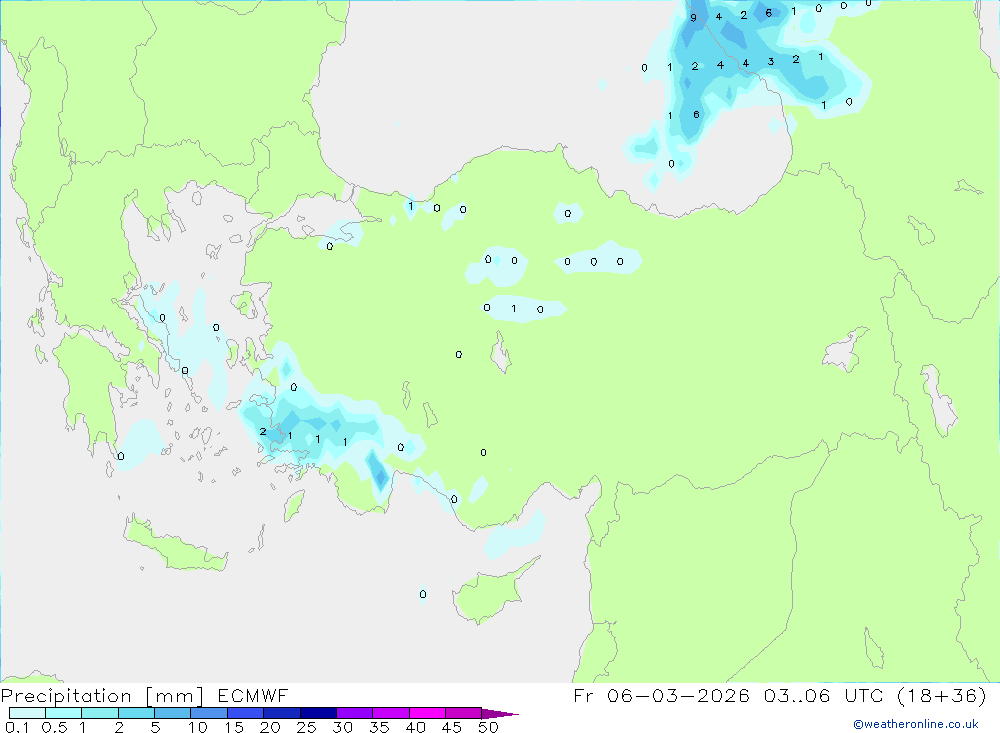Click the 'Precipitation' title word
Viewport: 1000px width, 733px height.
click(x=66, y=696)
